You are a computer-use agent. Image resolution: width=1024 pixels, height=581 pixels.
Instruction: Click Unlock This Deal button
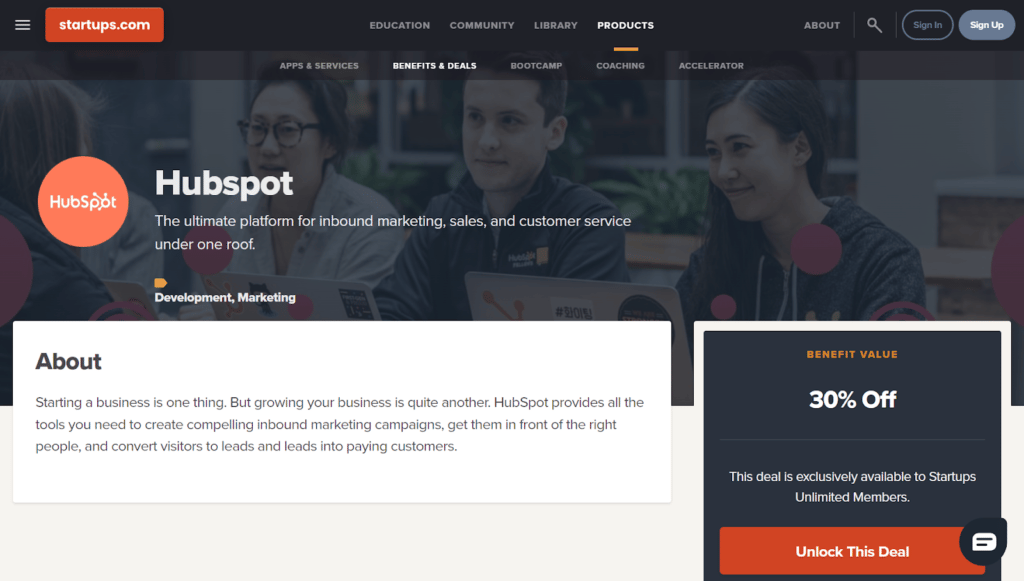click(x=852, y=552)
